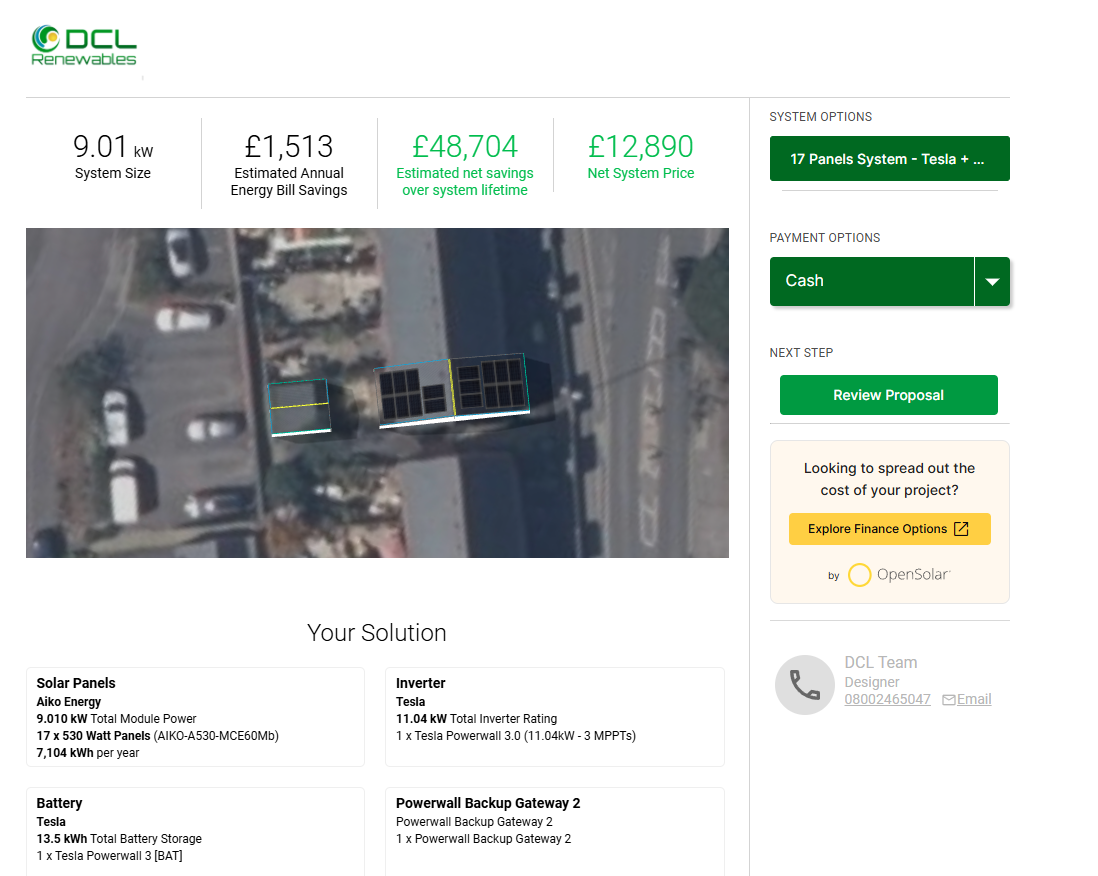Click 11.04 kW Total Inverter Rating text
1098x876 pixels.
point(476,719)
